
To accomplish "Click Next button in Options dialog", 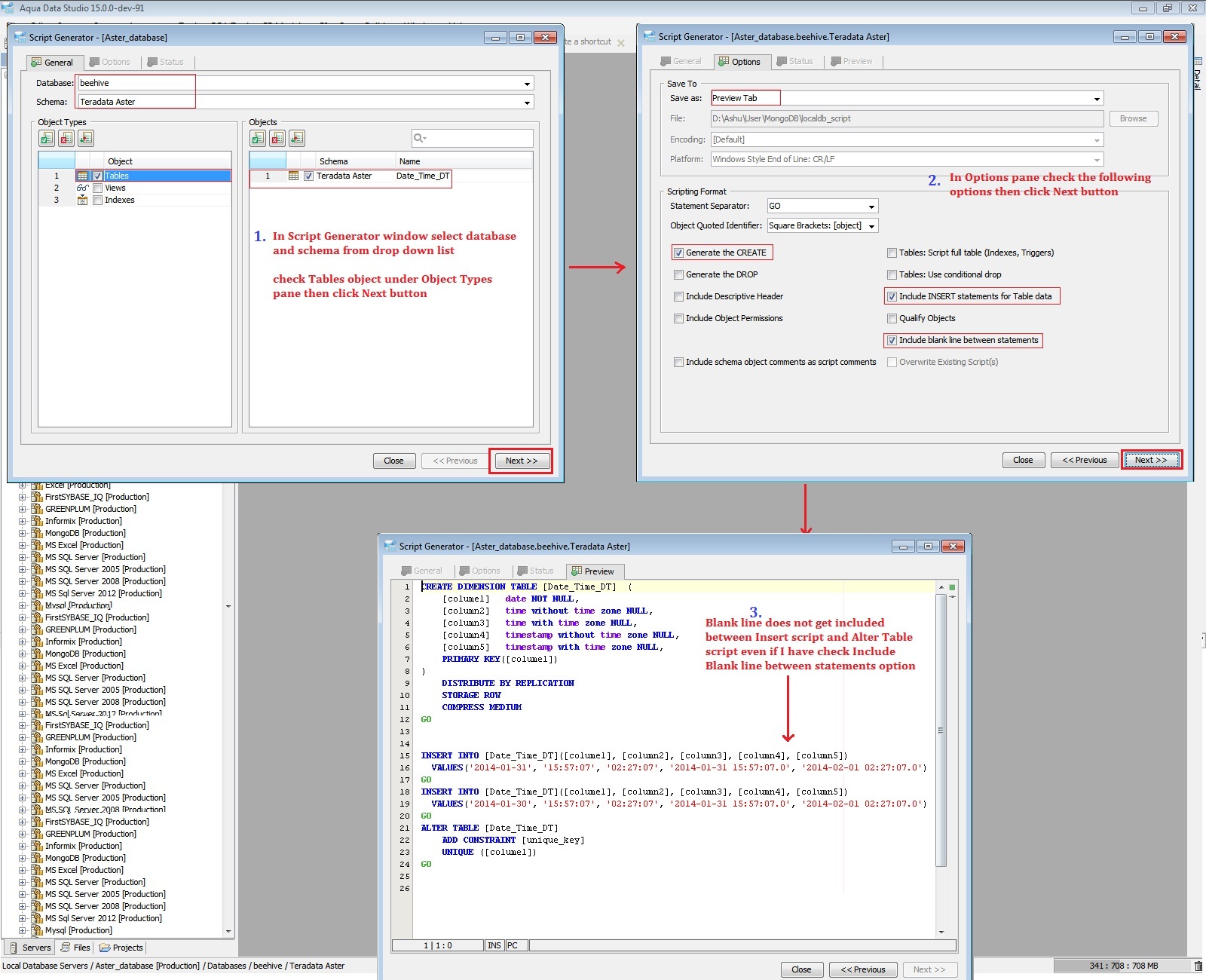I will pos(1151,460).
